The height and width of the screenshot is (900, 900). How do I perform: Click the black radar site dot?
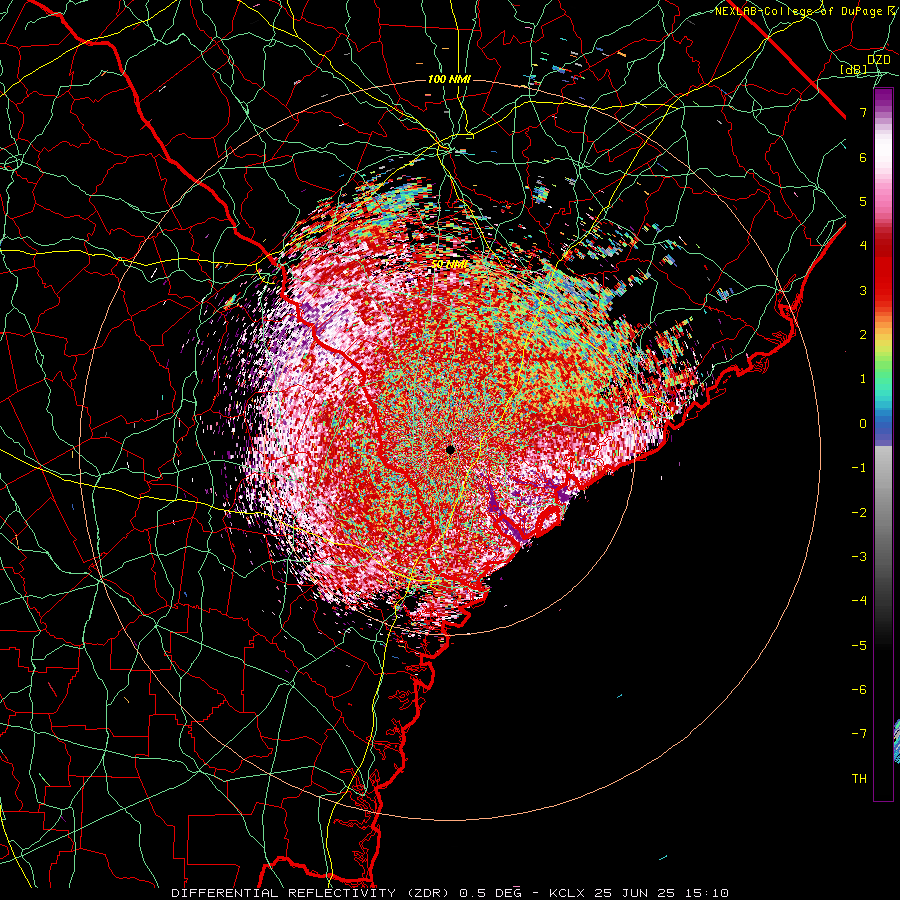[451, 450]
